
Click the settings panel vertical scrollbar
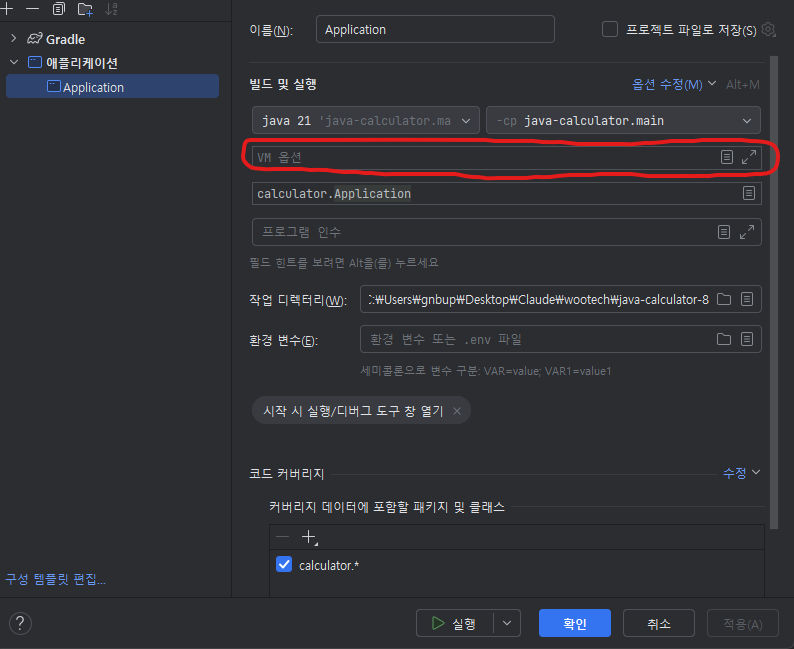coord(774,292)
